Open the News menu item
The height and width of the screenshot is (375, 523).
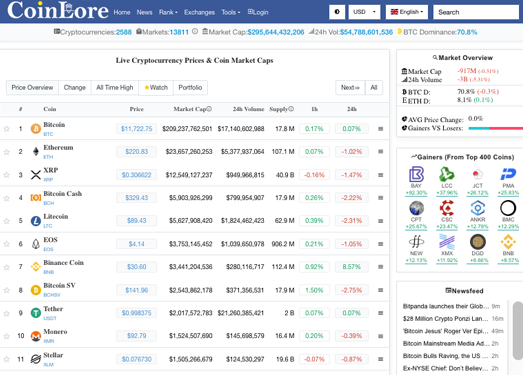(144, 12)
